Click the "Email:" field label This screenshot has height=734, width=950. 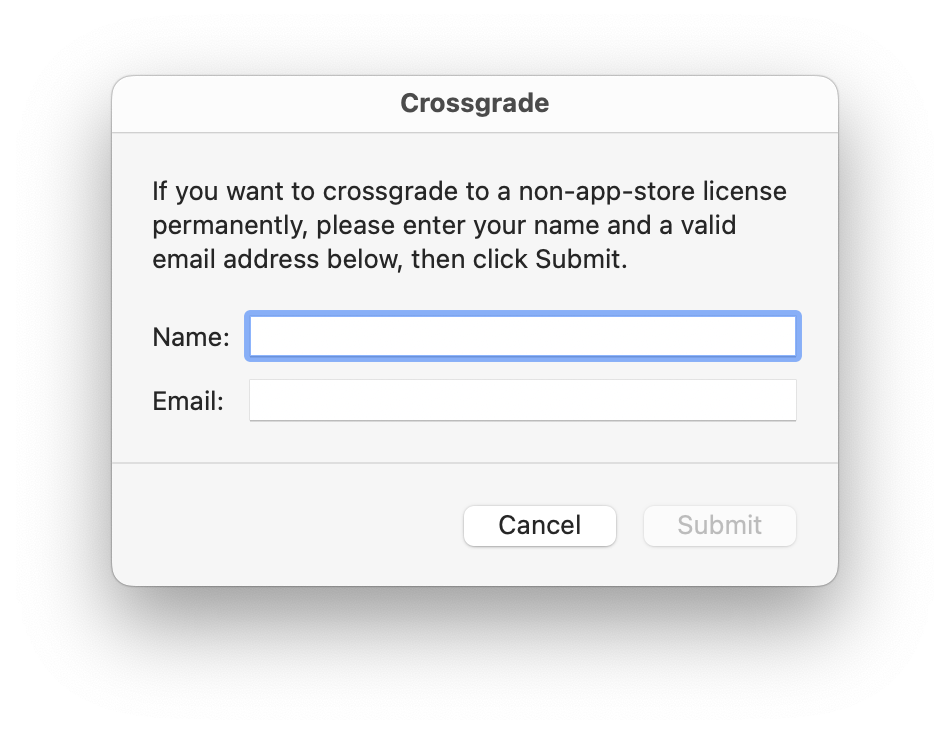point(188,401)
